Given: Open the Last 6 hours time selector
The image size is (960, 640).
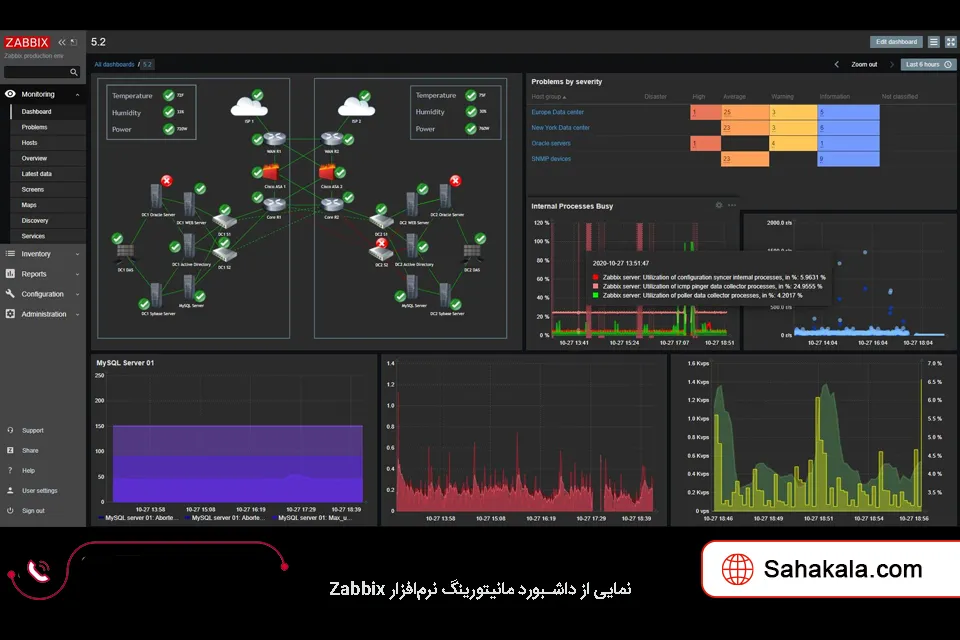Looking at the screenshot, I should tap(929, 64).
